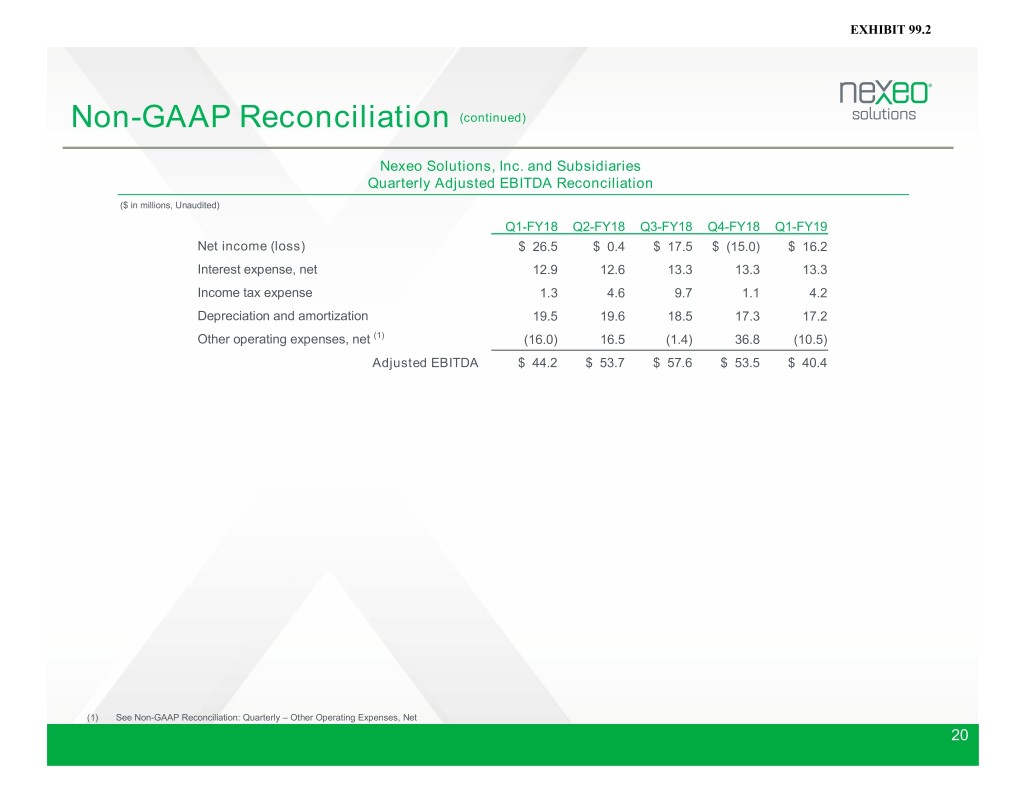Click the Q1-FY19 column header
The width and height of the screenshot is (1024, 791).
[801, 227]
